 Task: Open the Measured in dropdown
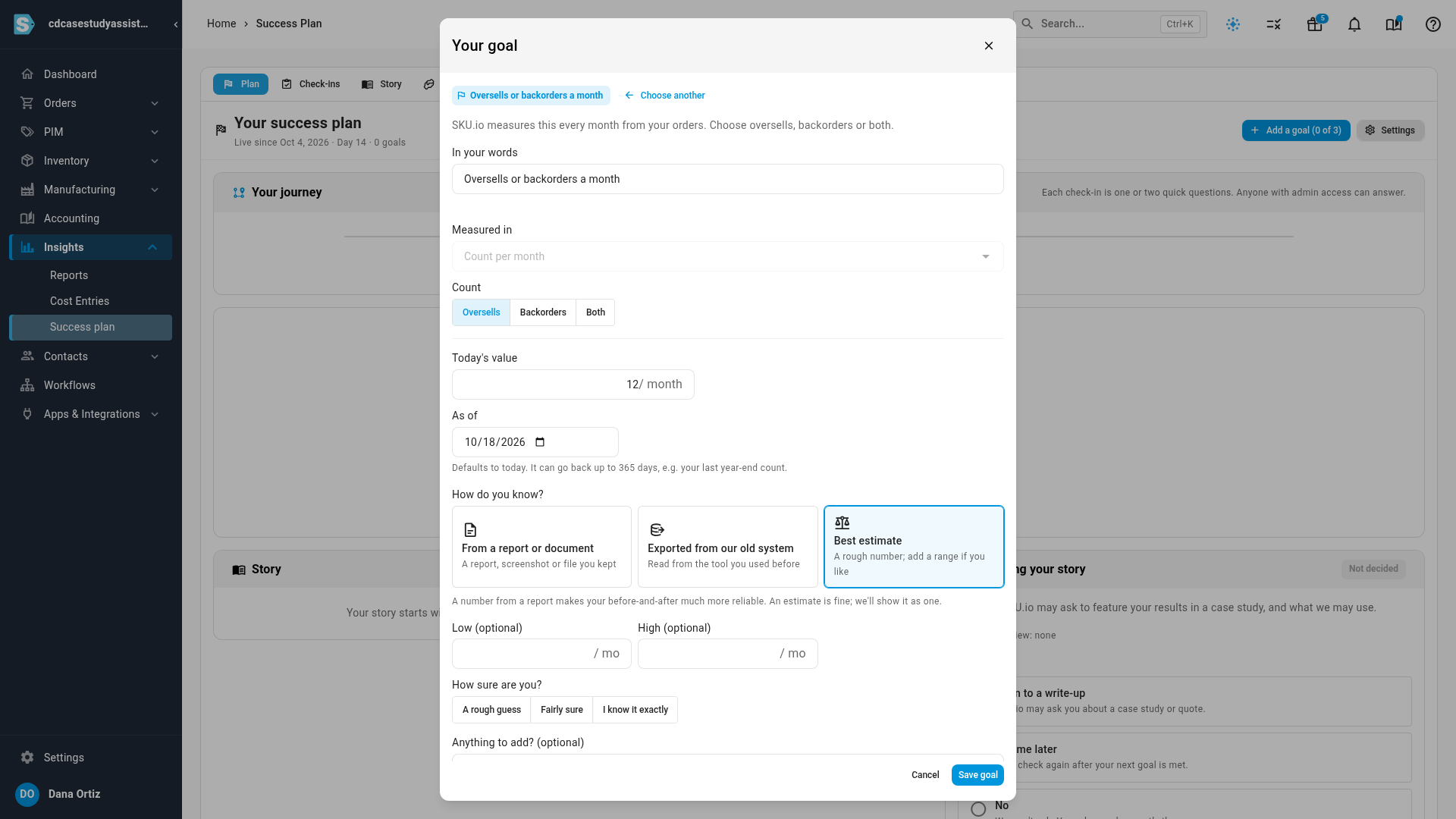pyautogui.click(x=728, y=256)
